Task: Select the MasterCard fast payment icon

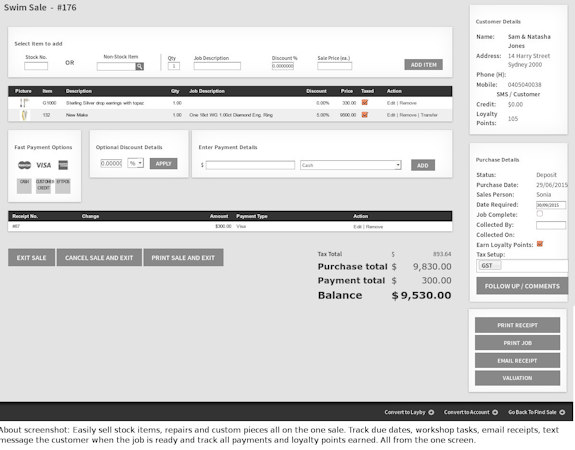Action: coord(25,165)
